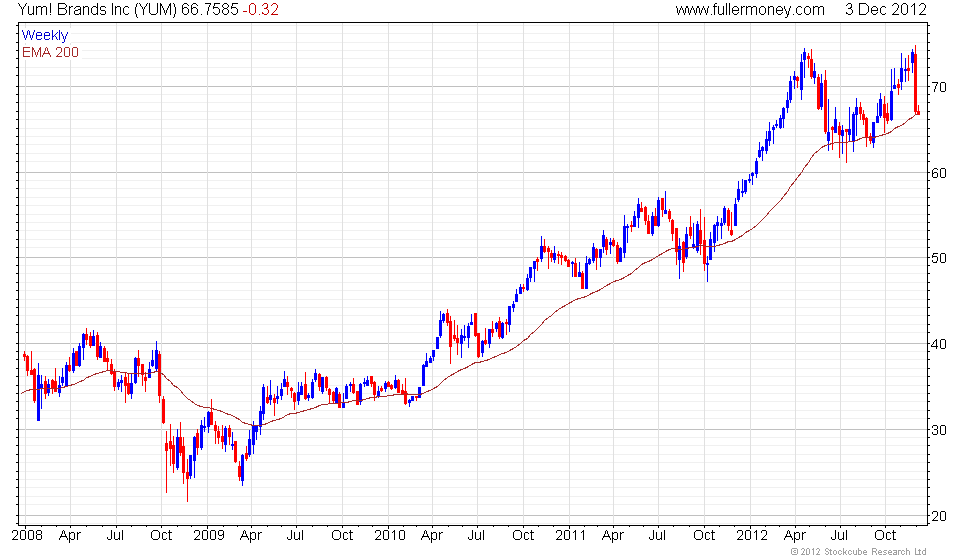Click the y-axis label 30
The height and width of the screenshot is (560, 980).
pos(939,430)
